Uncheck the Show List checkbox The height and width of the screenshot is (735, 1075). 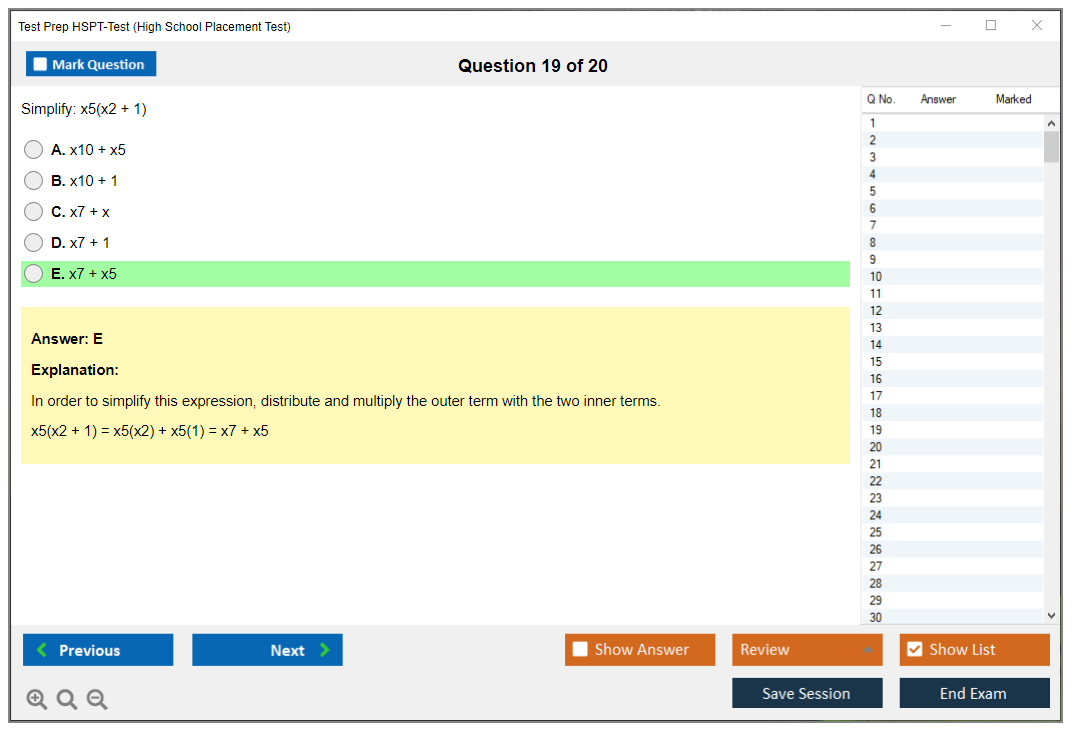coord(914,650)
